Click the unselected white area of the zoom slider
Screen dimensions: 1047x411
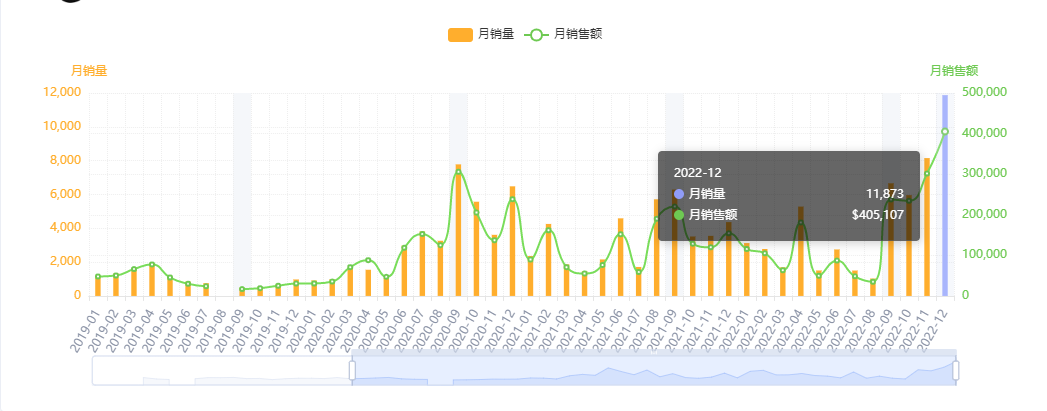click(x=222, y=370)
